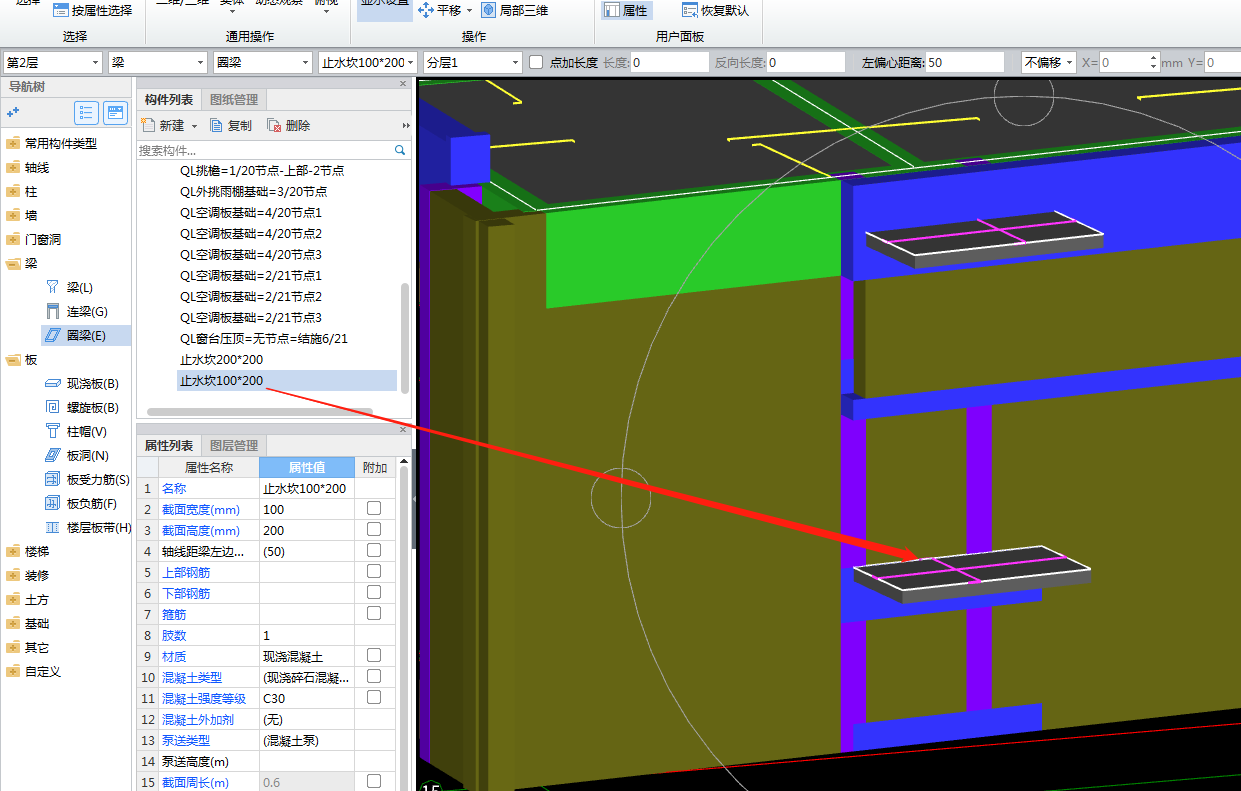Tick 附加 checkbox for 轴线距梁左边 row
Viewport: 1241px width, 791px height.
point(374,550)
